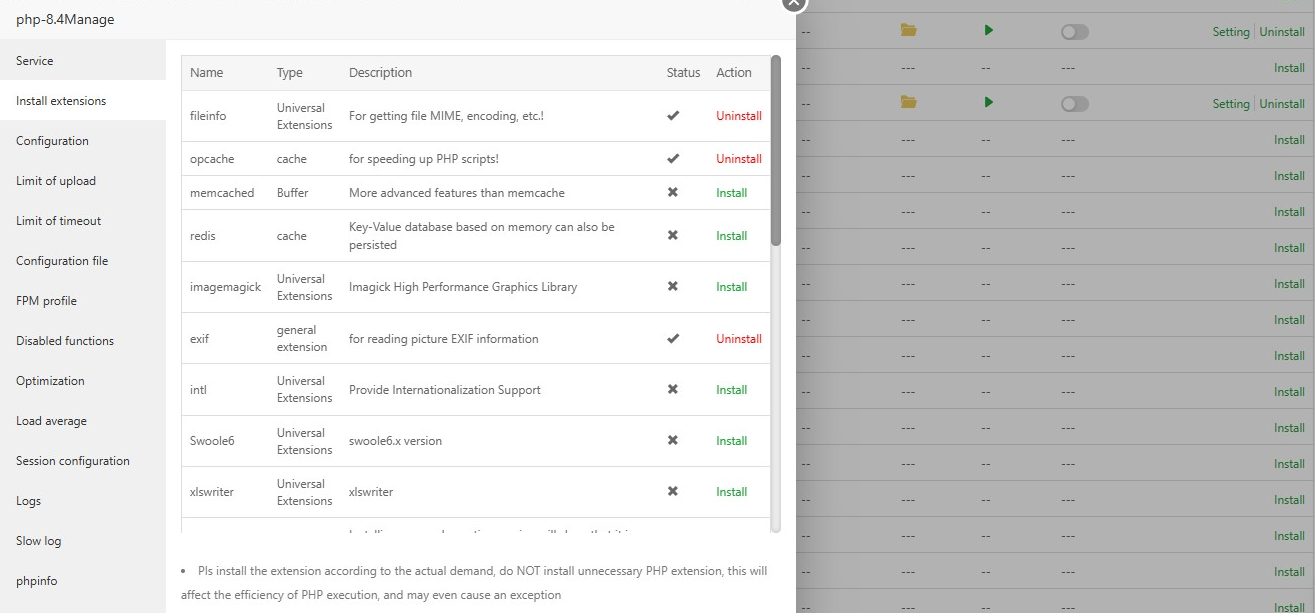Install the redis extension
Image resolution: width=1315 pixels, height=613 pixels.
coord(731,236)
